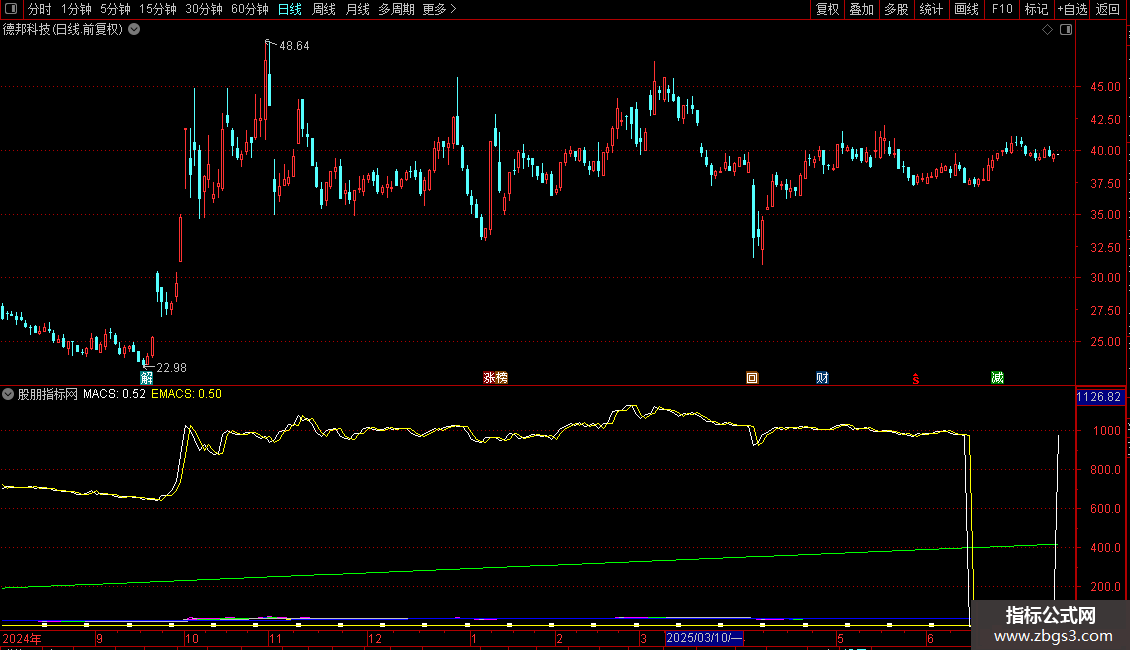This screenshot has height=650, width=1130.
Task: Activate the 画线 drawing tools
Action: [x=966, y=9]
